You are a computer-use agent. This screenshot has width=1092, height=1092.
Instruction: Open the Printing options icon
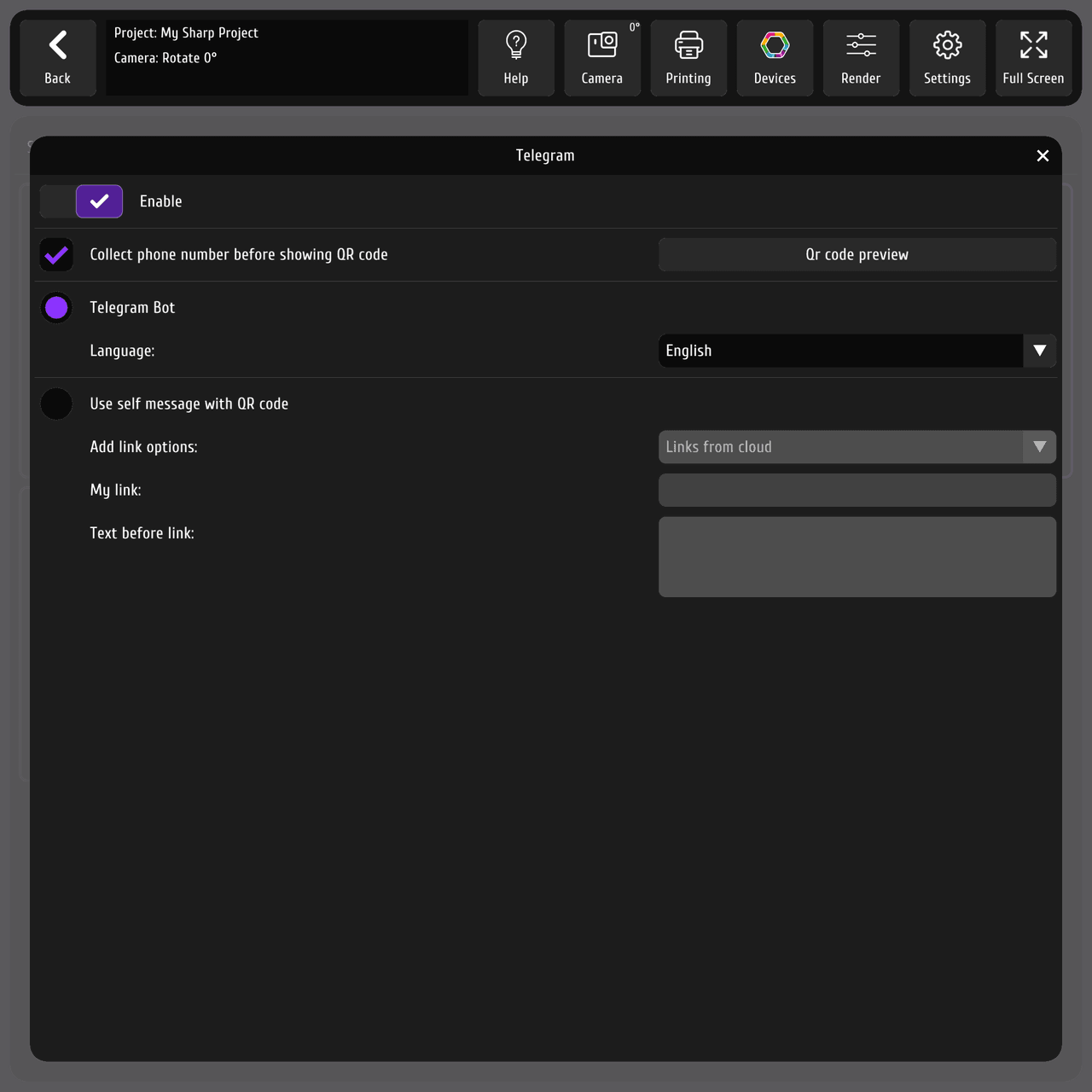688,58
